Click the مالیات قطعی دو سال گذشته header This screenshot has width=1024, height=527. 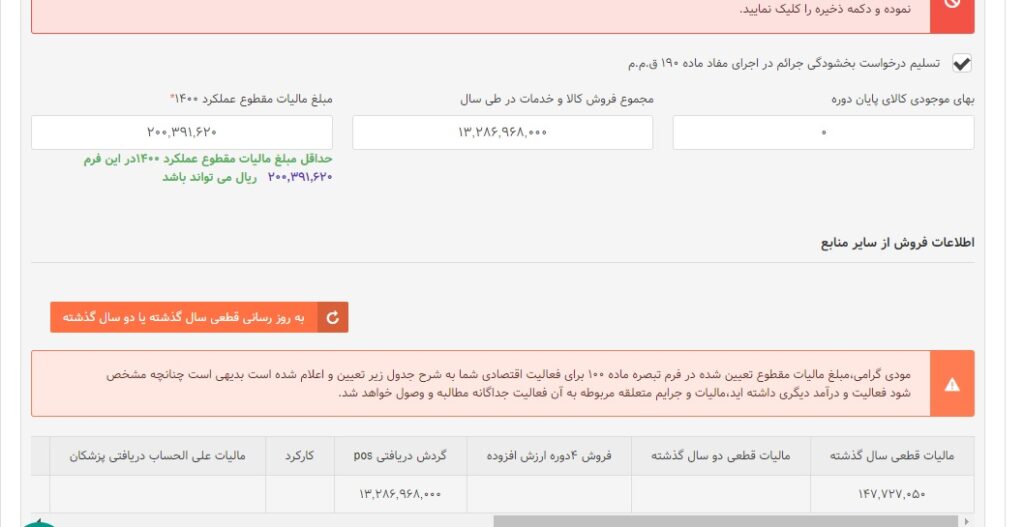click(720, 456)
